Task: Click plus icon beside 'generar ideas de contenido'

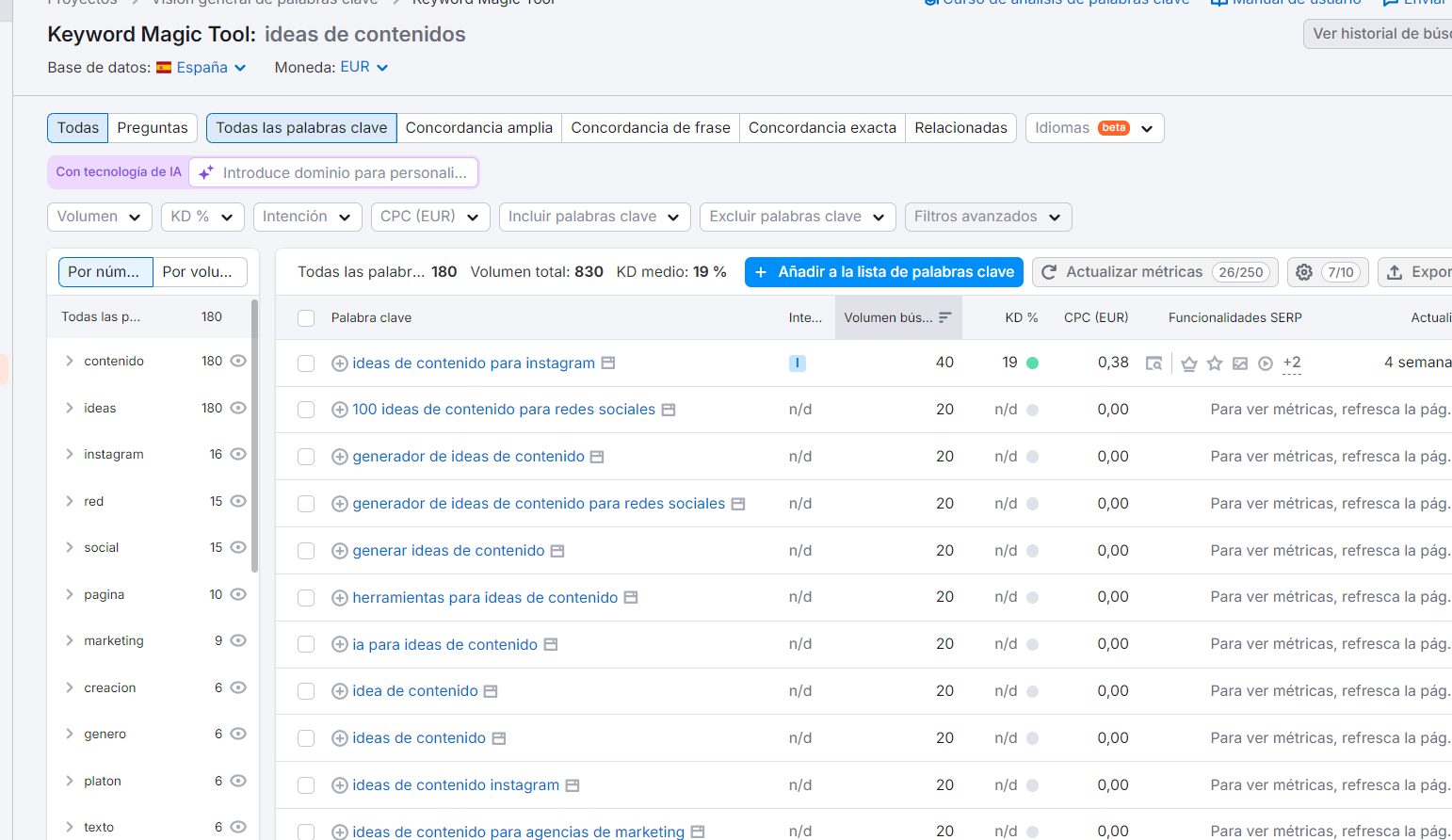Action: 340,551
